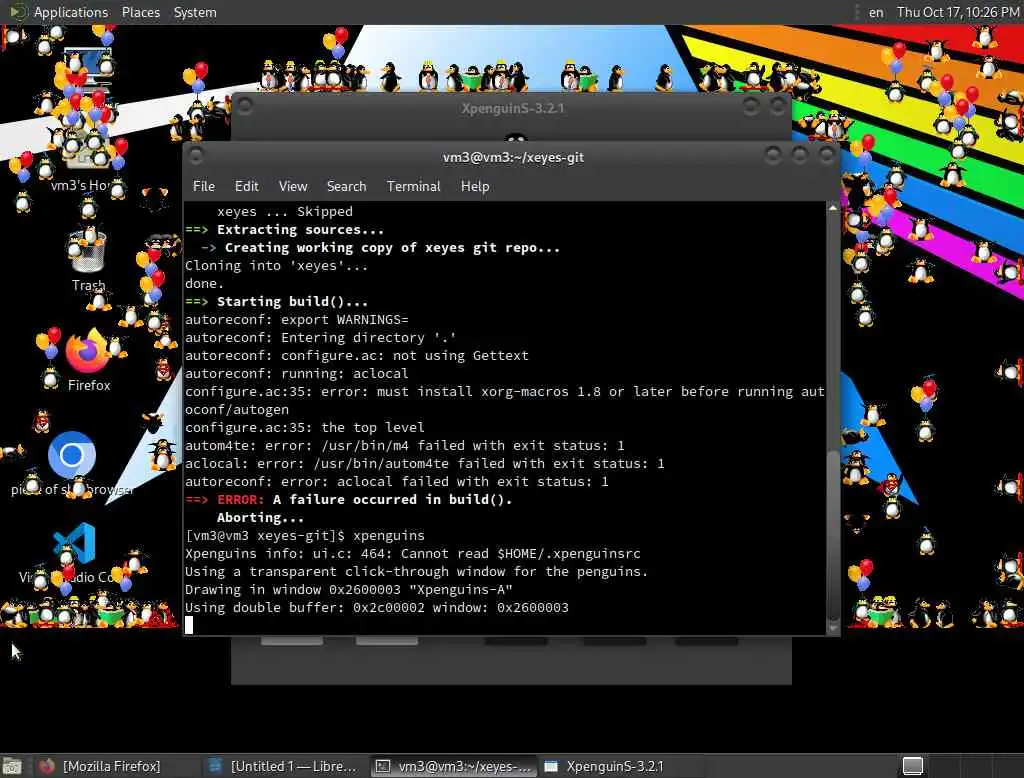
Task: Open the View menu in terminal
Action: 293,186
